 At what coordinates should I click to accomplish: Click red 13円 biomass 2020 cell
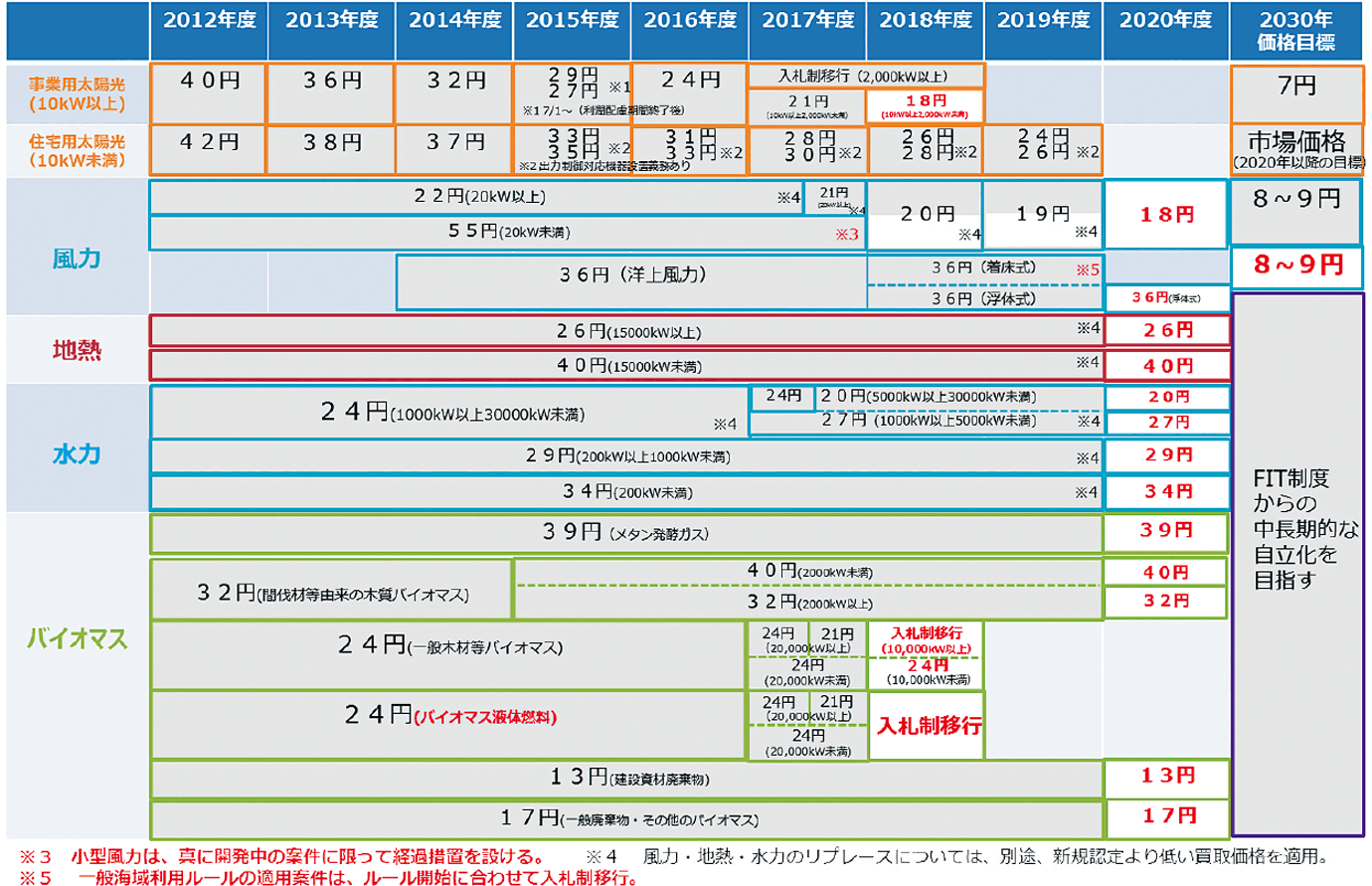(x=1167, y=780)
